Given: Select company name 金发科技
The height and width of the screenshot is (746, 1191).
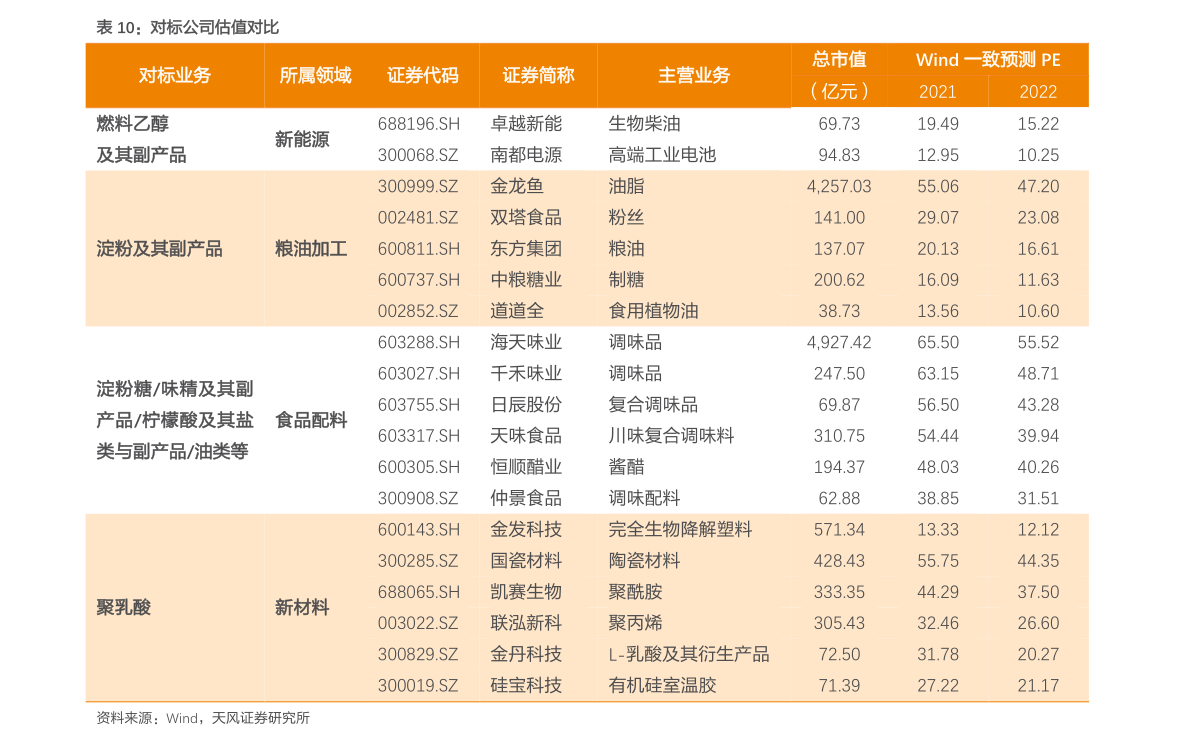Looking at the screenshot, I should pos(526,529).
